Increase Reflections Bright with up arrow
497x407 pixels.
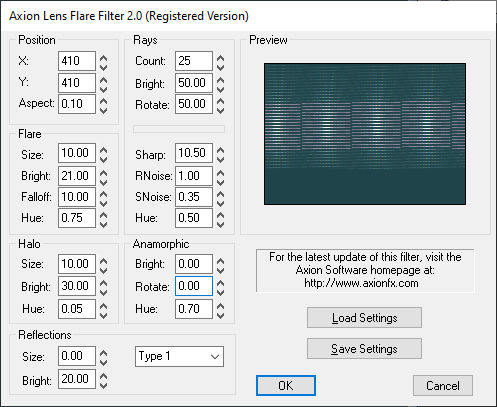point(104,376)
